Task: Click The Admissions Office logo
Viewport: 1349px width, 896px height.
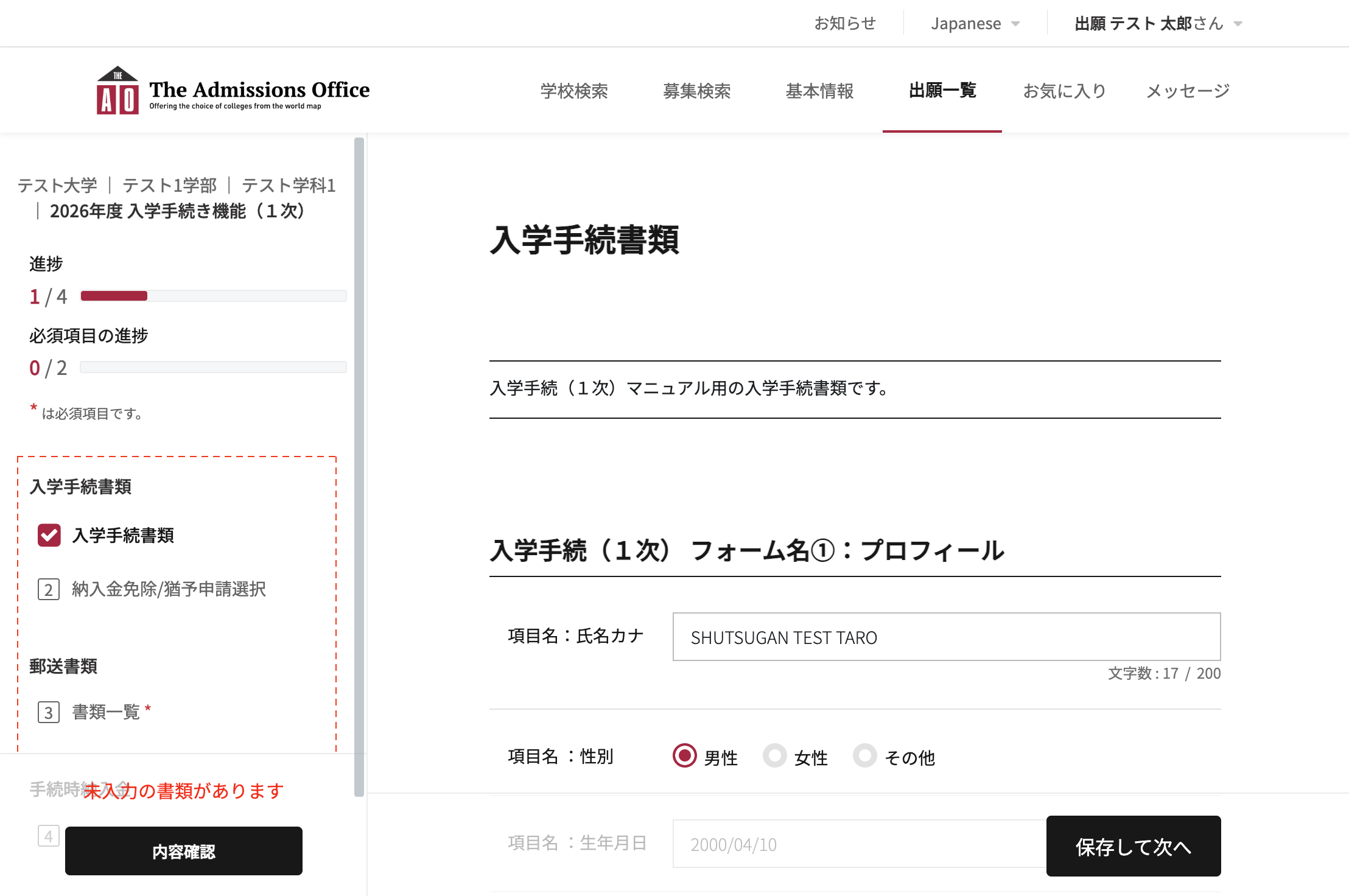Action: point(233,91)
